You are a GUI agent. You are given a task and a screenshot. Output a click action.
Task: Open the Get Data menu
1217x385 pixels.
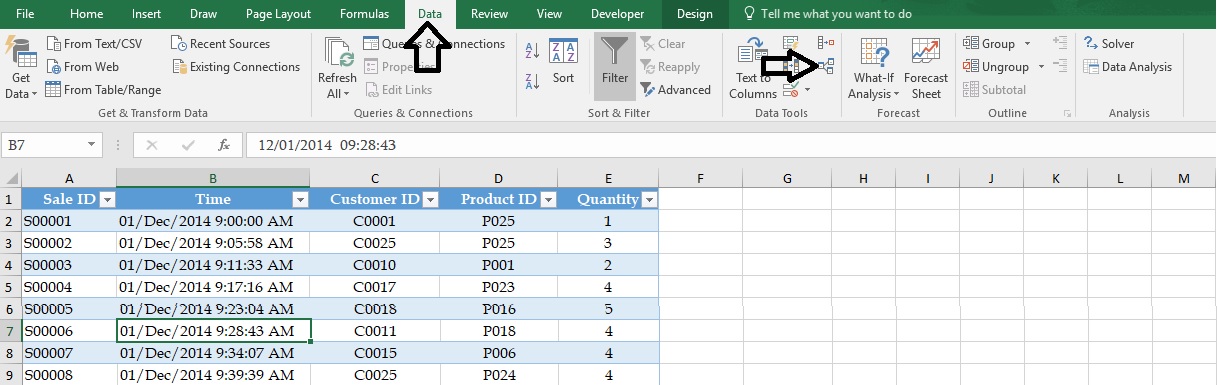point(20,68)
